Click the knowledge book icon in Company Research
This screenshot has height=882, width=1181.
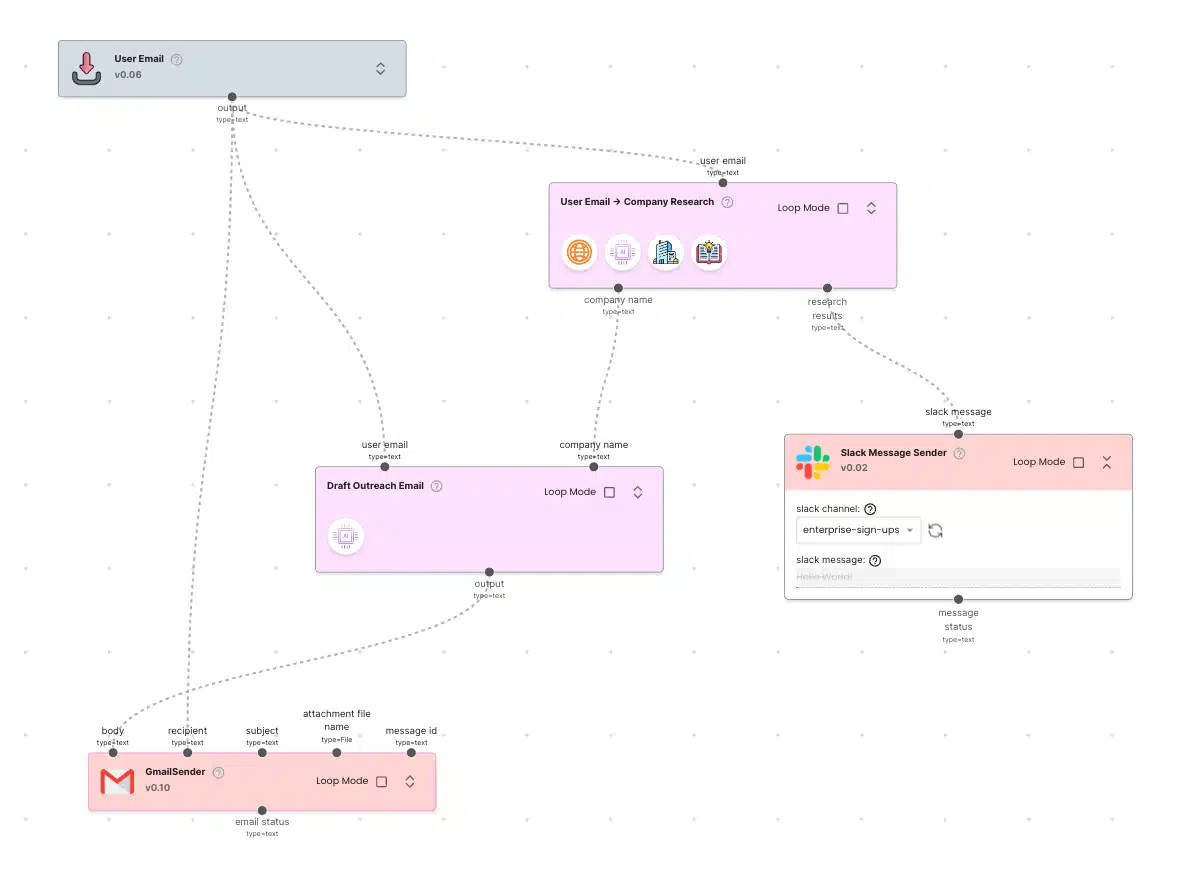[709, 253]
